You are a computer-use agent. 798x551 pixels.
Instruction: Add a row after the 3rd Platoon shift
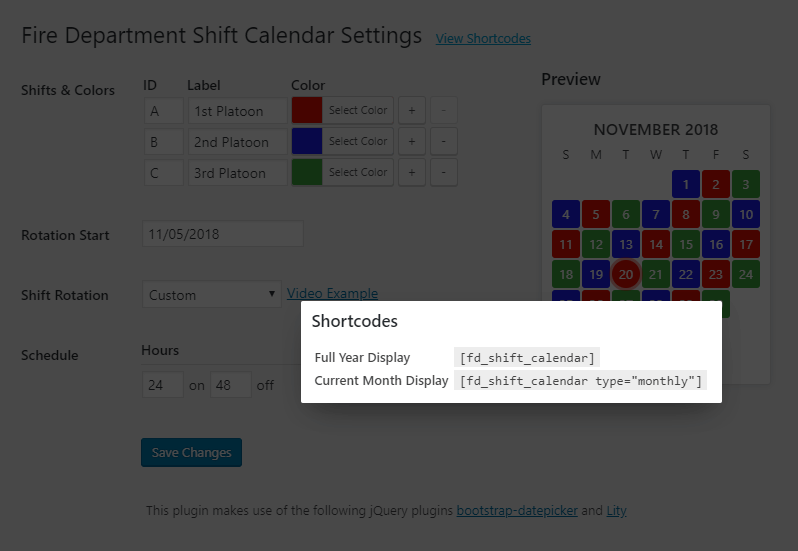click(412, 172)
